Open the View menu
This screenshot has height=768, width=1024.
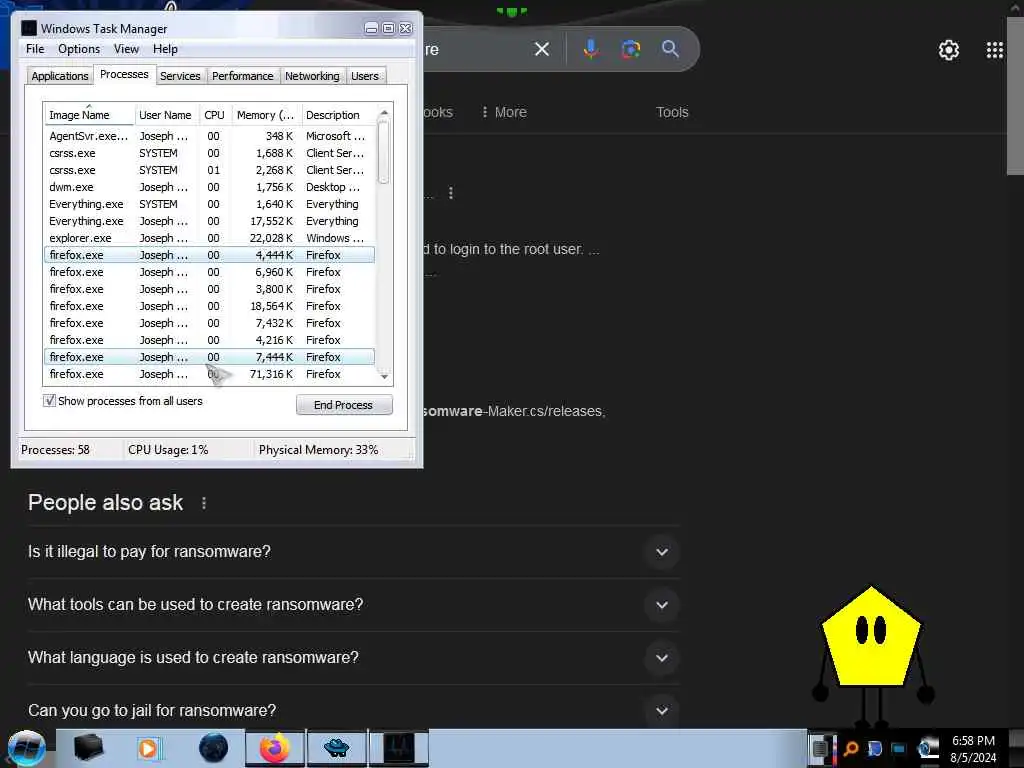(126, 49)
